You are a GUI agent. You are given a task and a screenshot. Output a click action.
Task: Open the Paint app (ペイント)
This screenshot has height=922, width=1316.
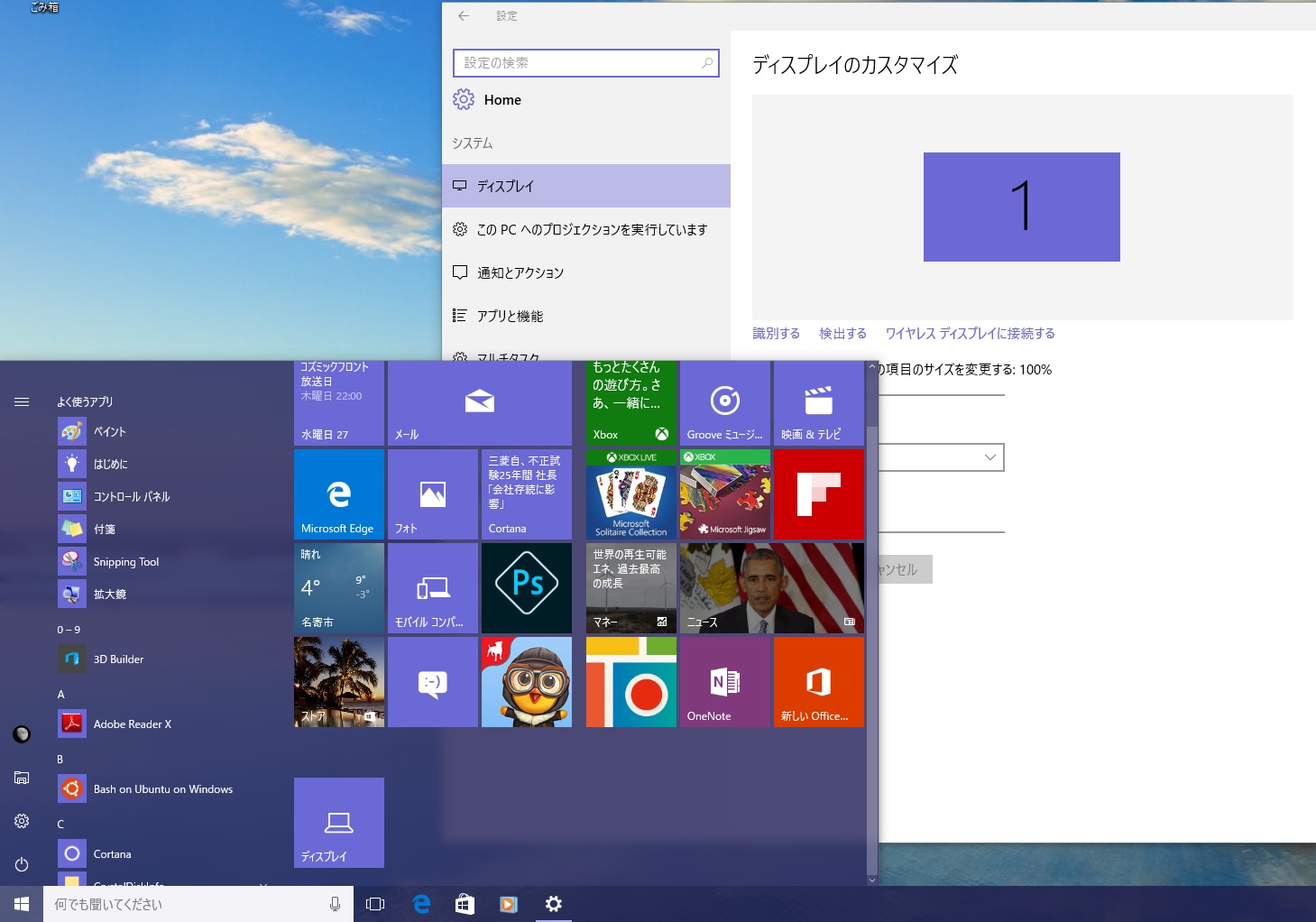pyautogui.click(x=162, y=431)
